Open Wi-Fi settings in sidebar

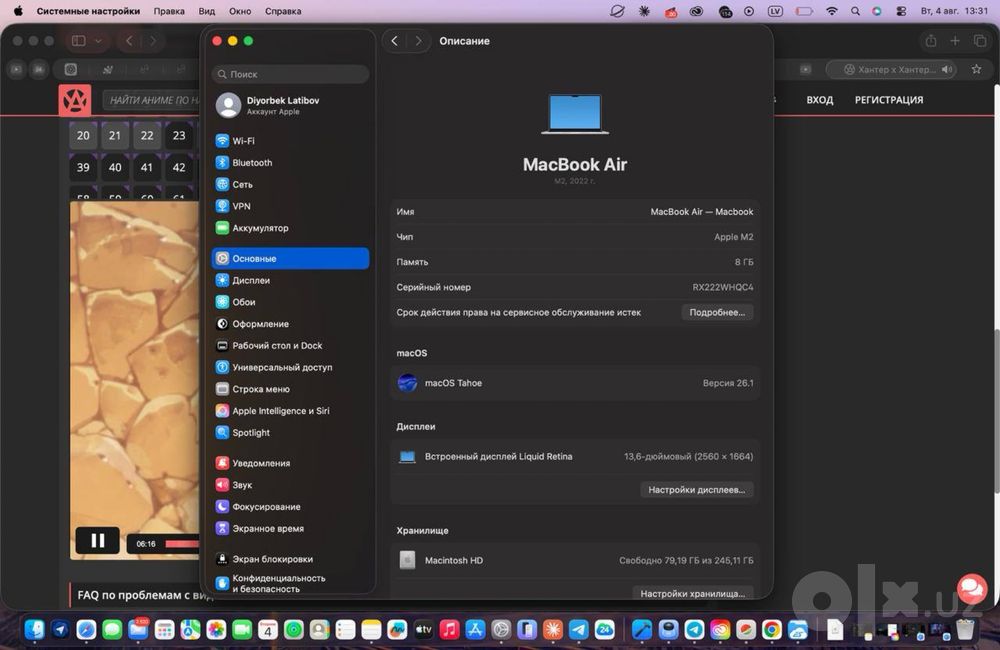click(290, 141)
